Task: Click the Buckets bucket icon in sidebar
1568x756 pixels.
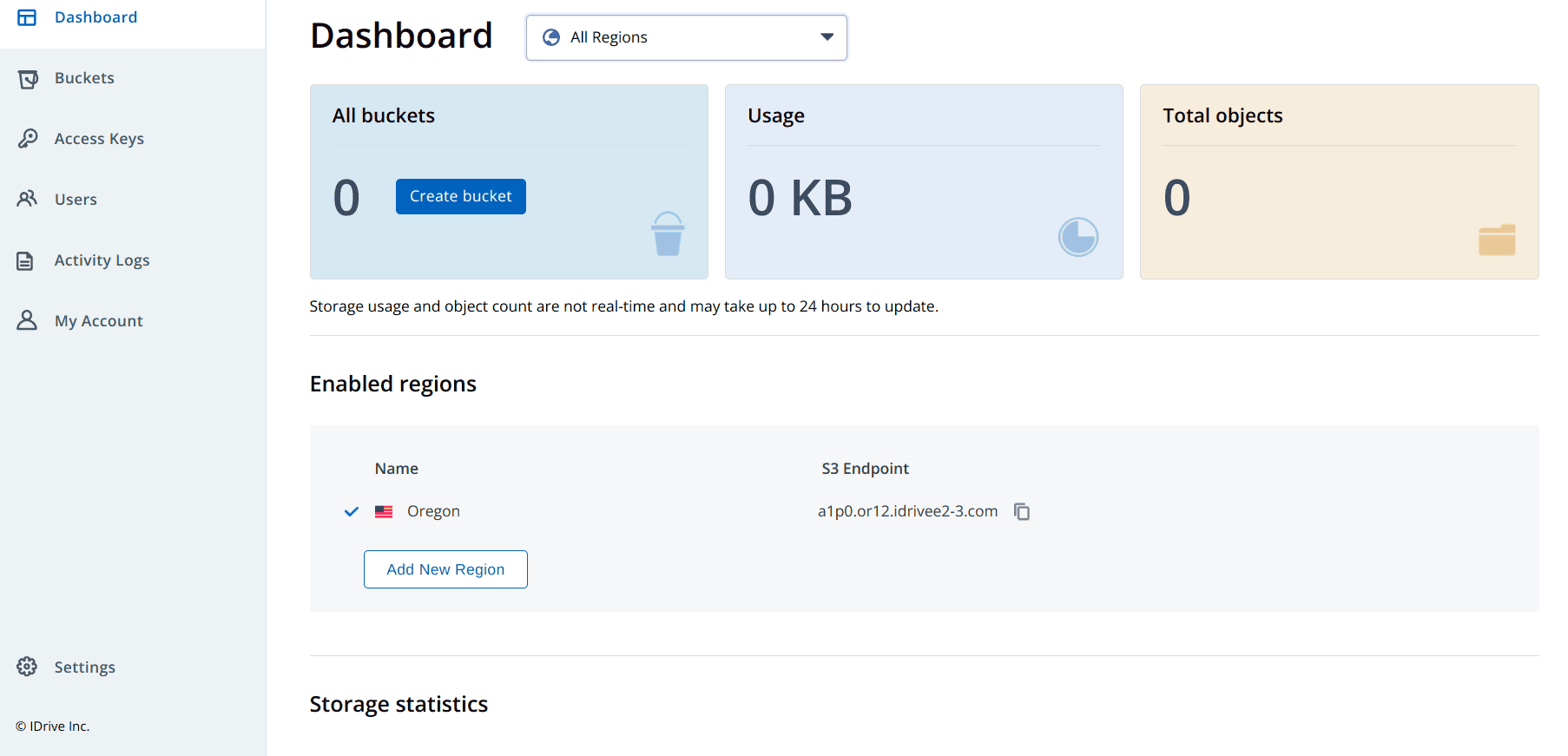Action: pos(28,79)
